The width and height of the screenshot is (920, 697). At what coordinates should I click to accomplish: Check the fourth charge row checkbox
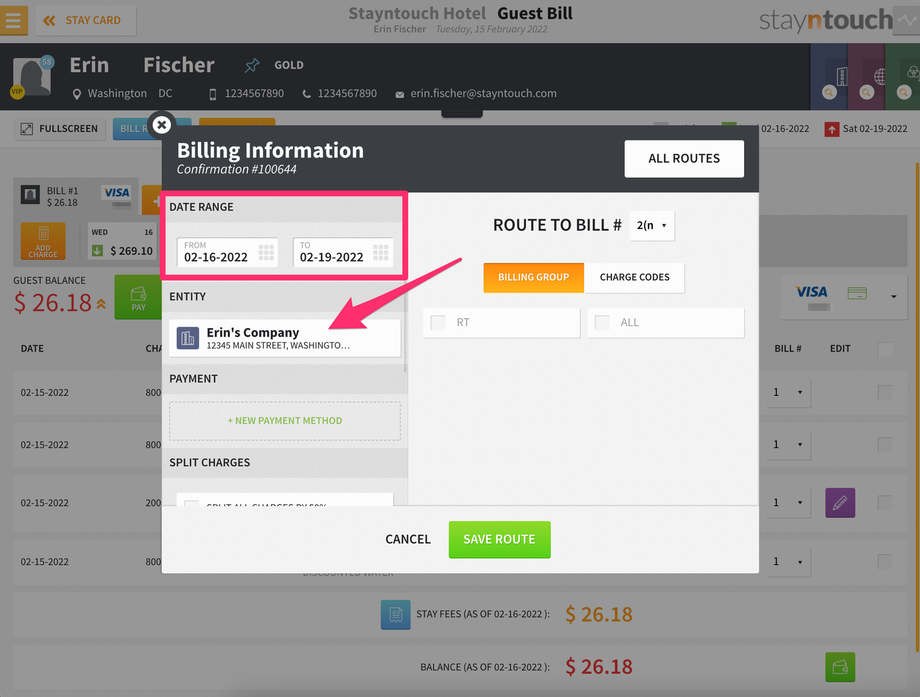[885, 562]
